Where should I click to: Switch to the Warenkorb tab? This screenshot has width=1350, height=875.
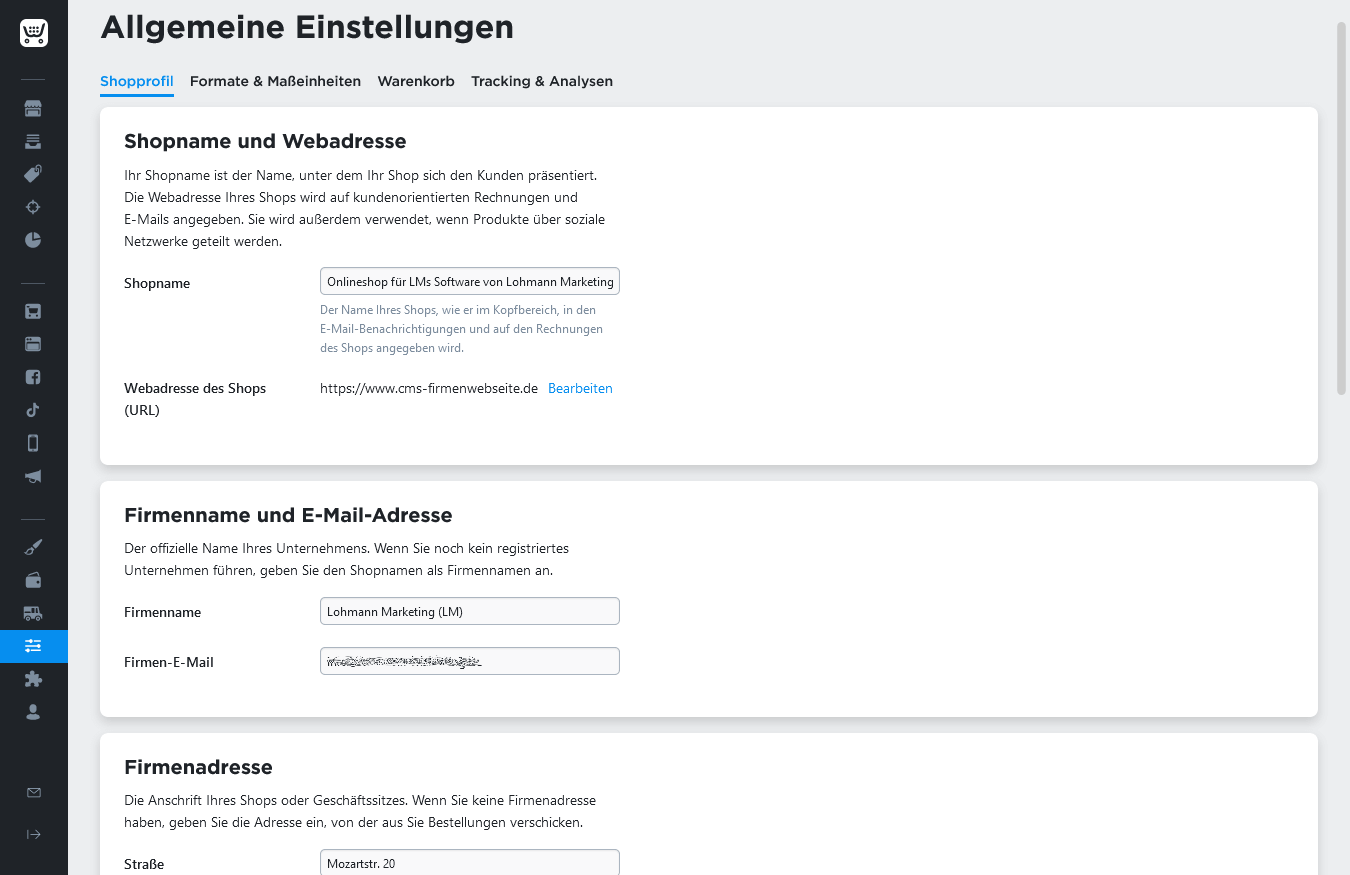pyautogui.click(x=416, y=82)
